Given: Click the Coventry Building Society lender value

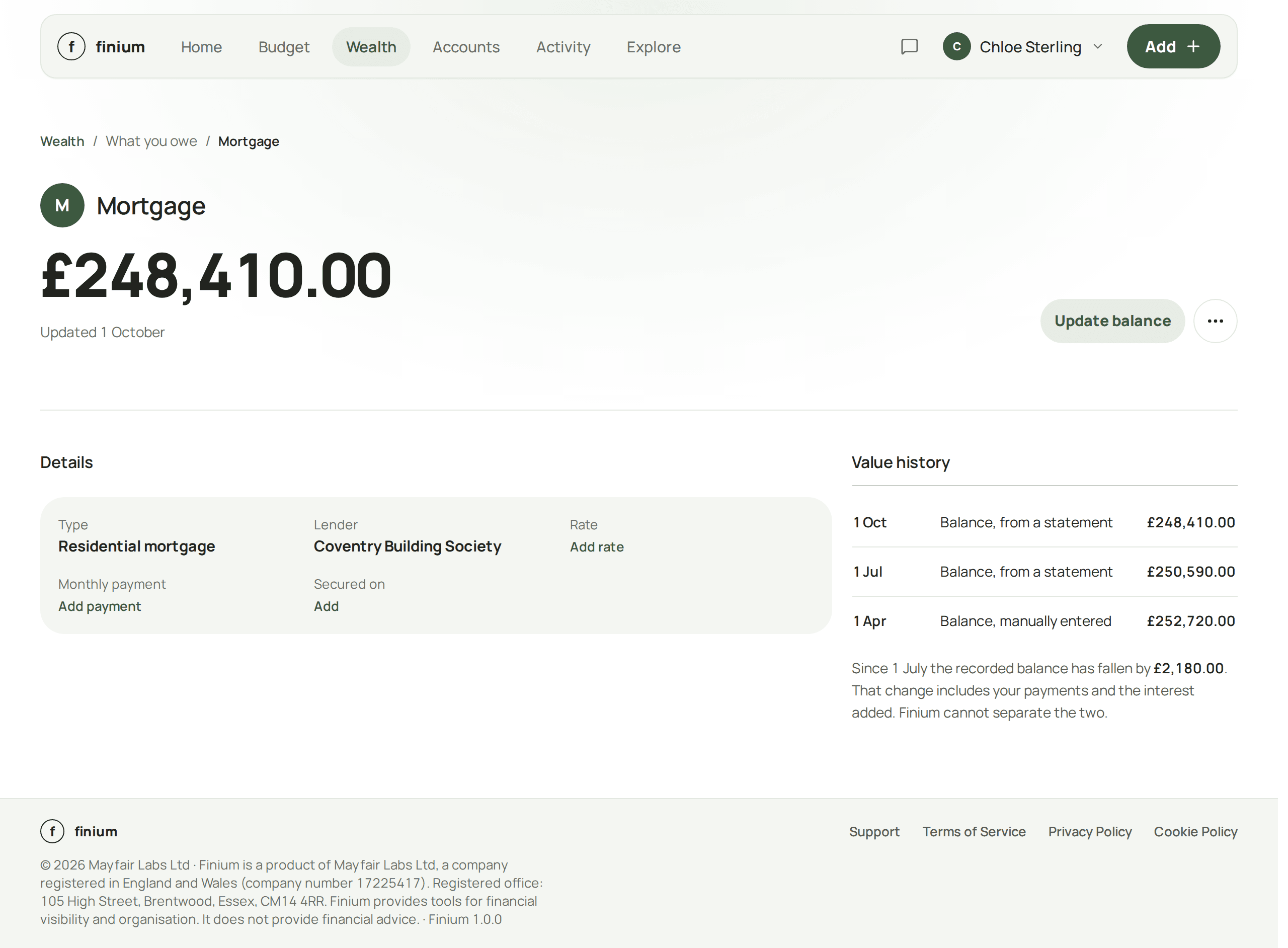Looking at the screenshot, I should pyautogui.click(x=408, y=546).
